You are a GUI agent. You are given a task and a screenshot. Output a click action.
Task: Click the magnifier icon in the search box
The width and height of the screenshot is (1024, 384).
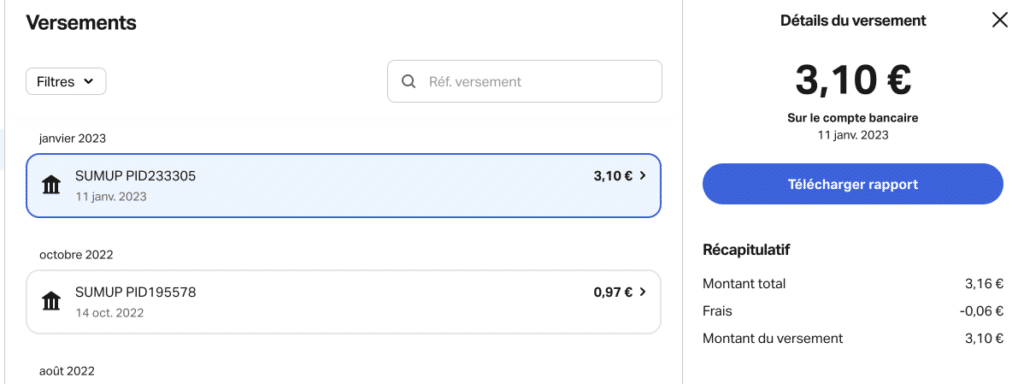[408, 82]
